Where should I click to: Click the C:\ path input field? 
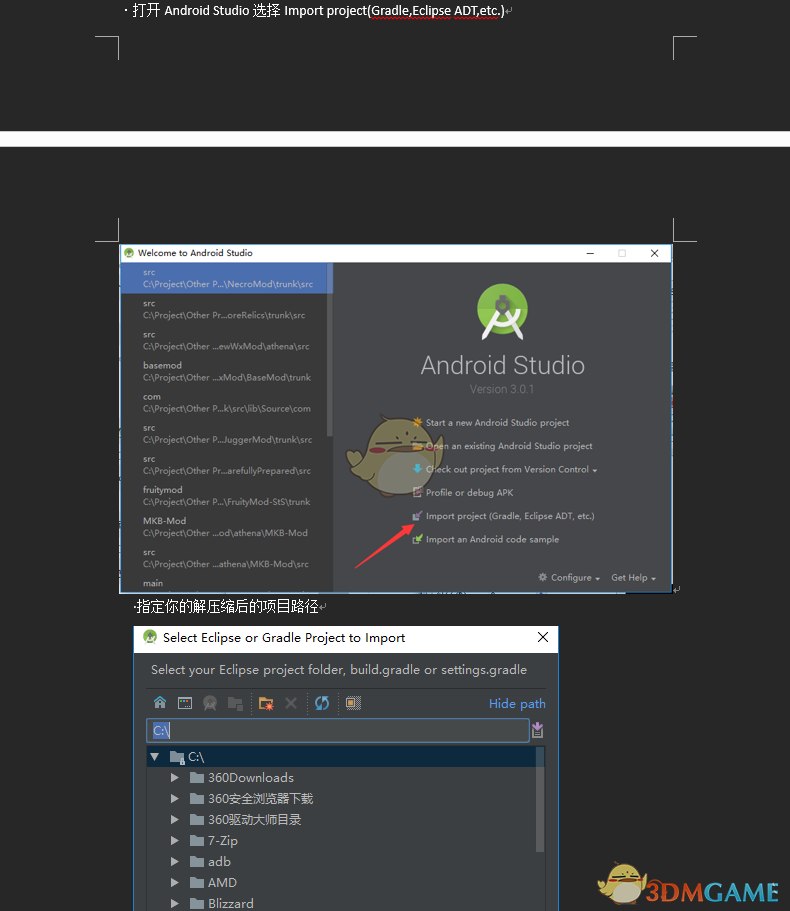pyautogui.click(x=337, y=730)
